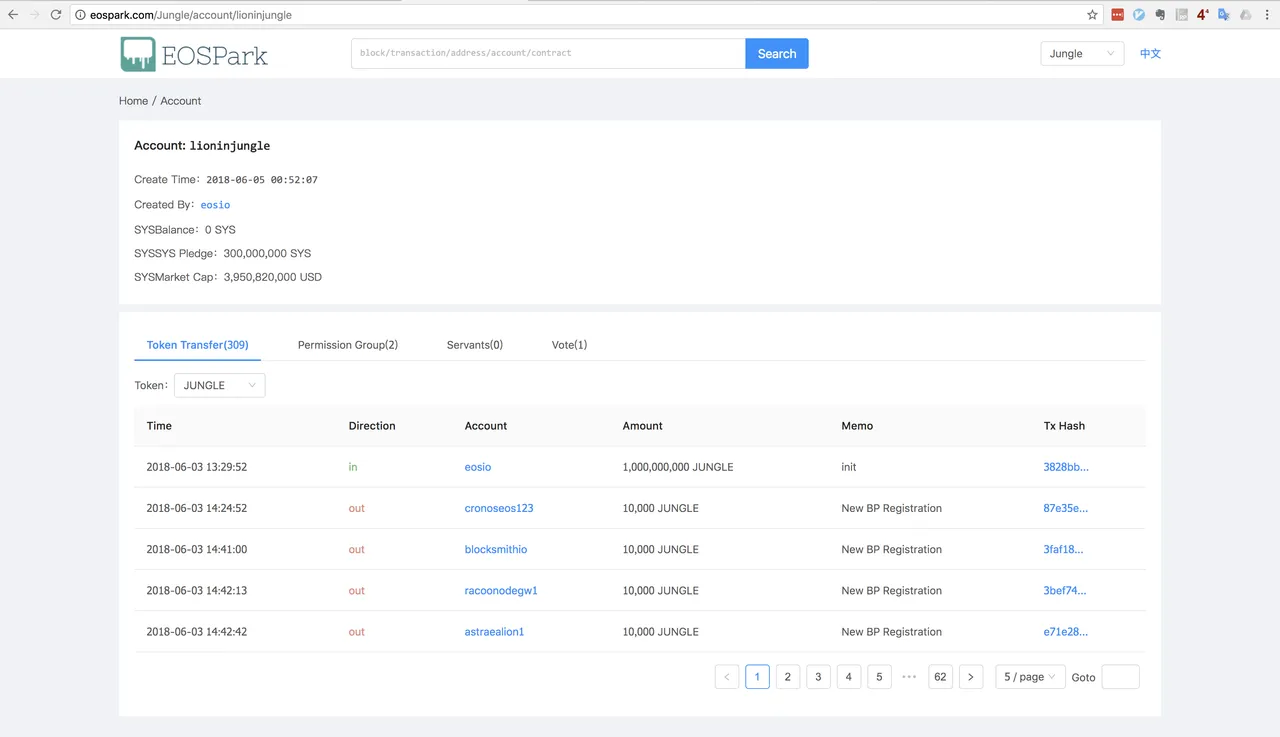Click the Memo column header
The image size is (1280, 737).
pyautogui.click(x=857, y=426)
